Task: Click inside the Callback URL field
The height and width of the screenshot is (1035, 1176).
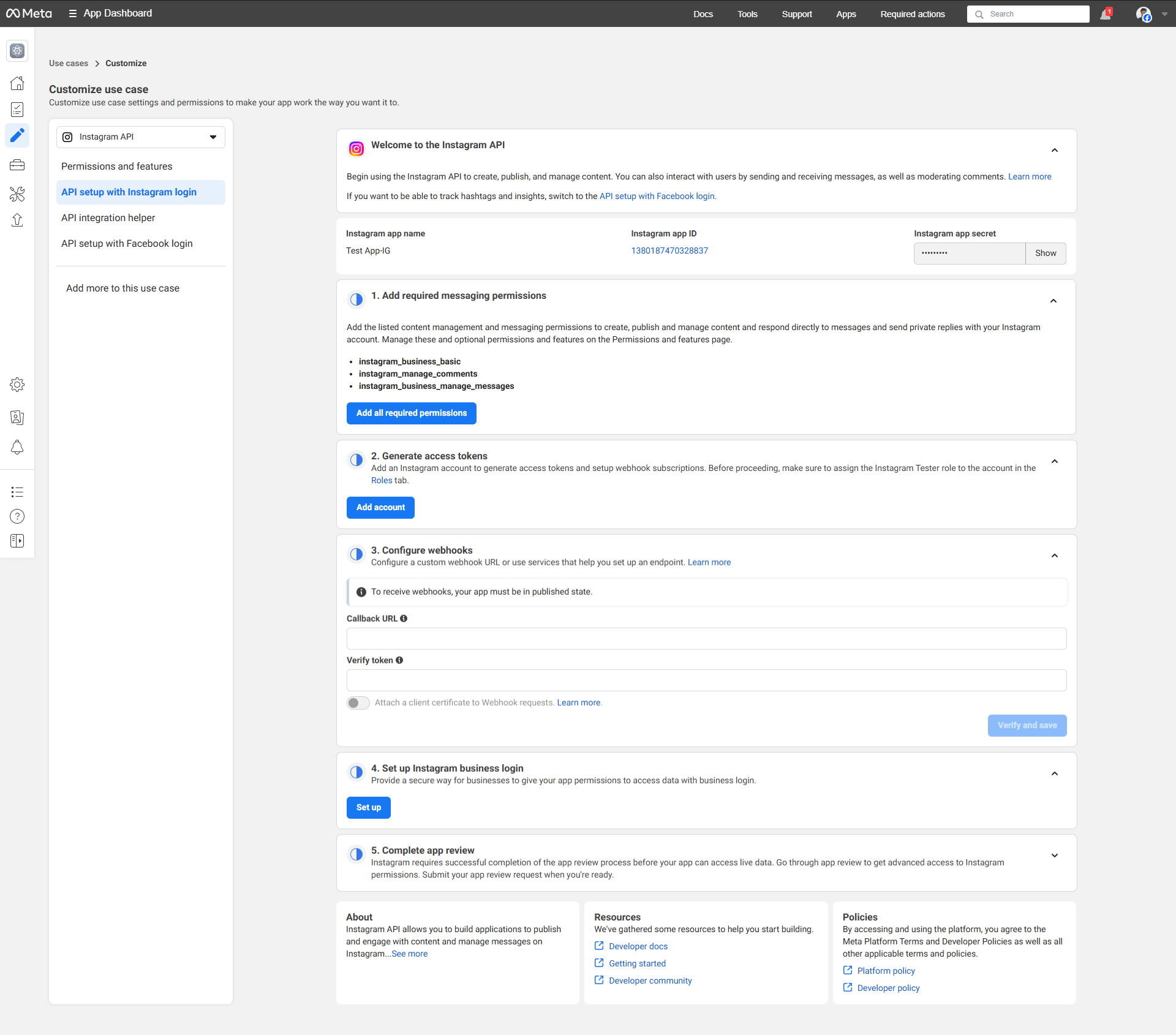Action: [x=706, y=638]
